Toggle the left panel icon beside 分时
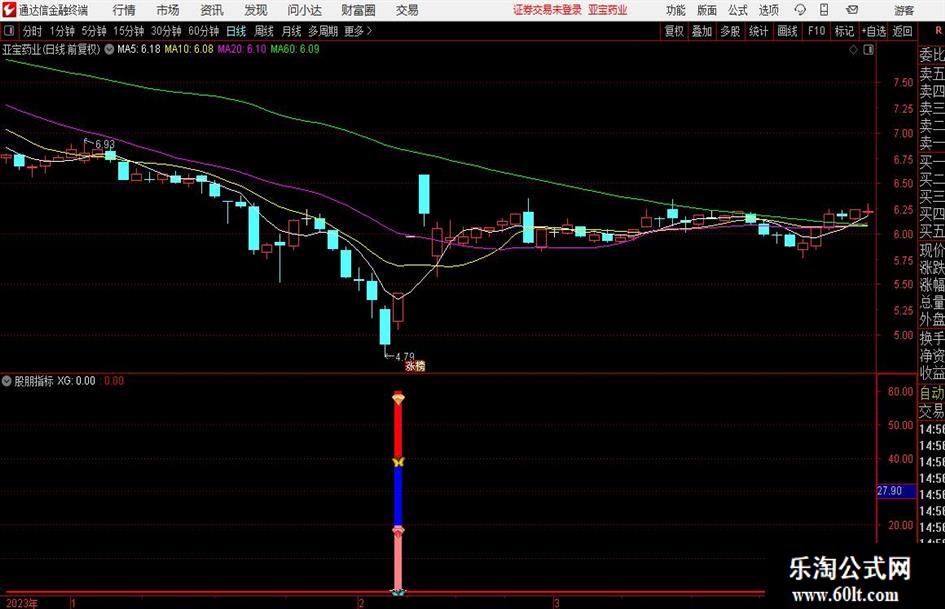945x609 pixels. point(9,31)
